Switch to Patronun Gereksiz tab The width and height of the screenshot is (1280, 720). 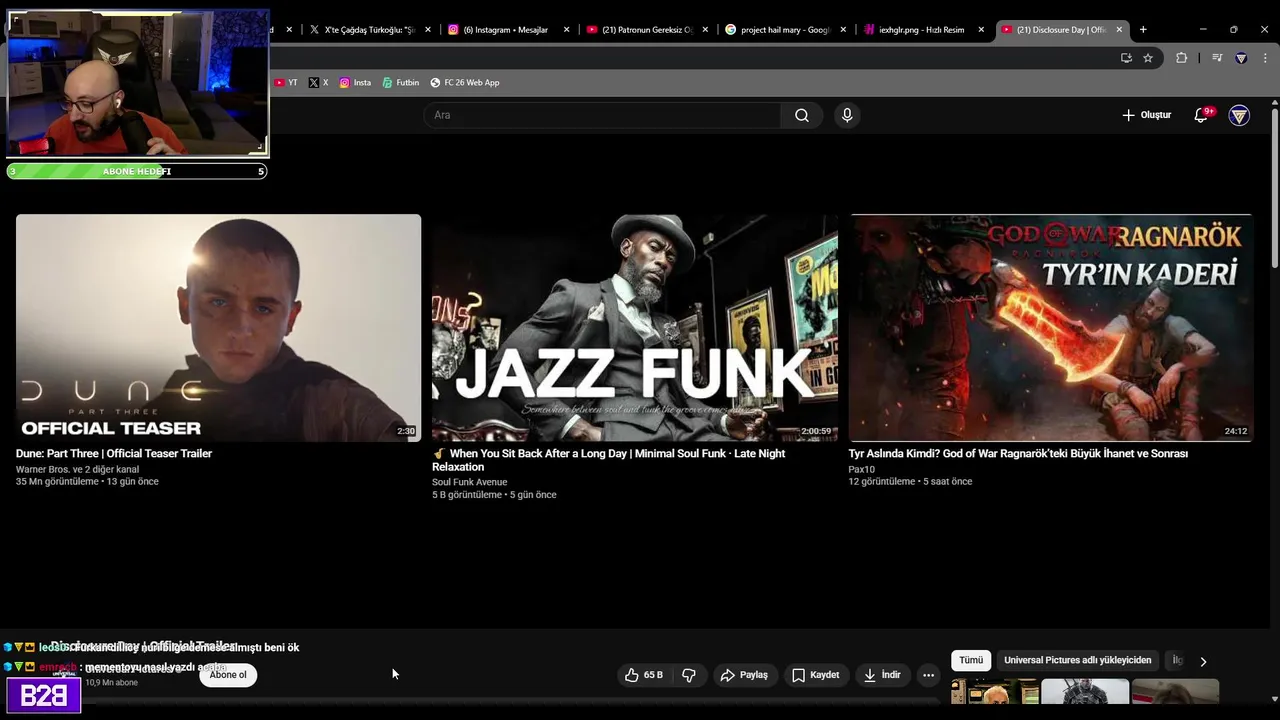coord(647,30)
